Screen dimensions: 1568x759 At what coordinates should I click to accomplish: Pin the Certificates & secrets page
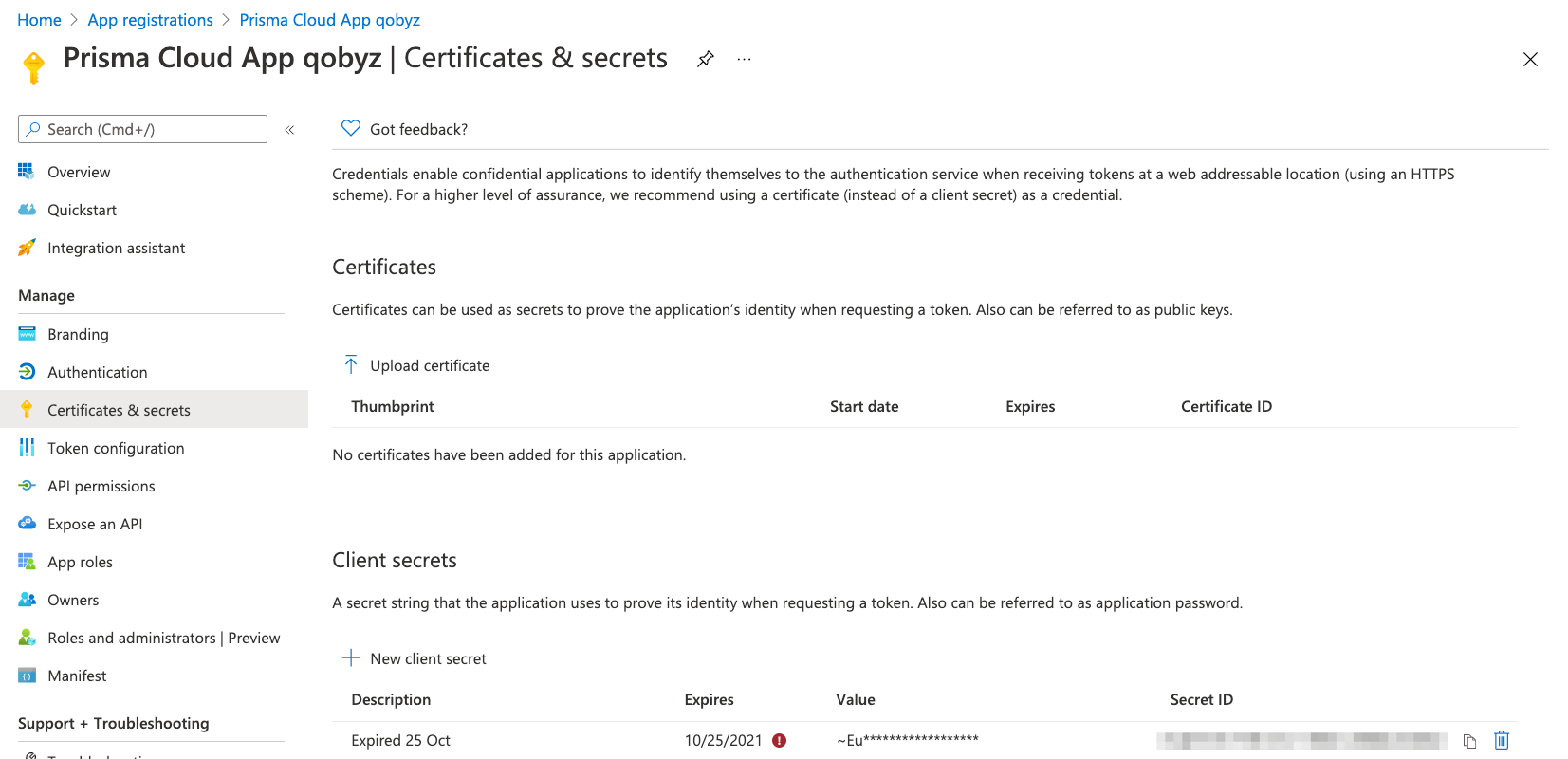(705, 59)
